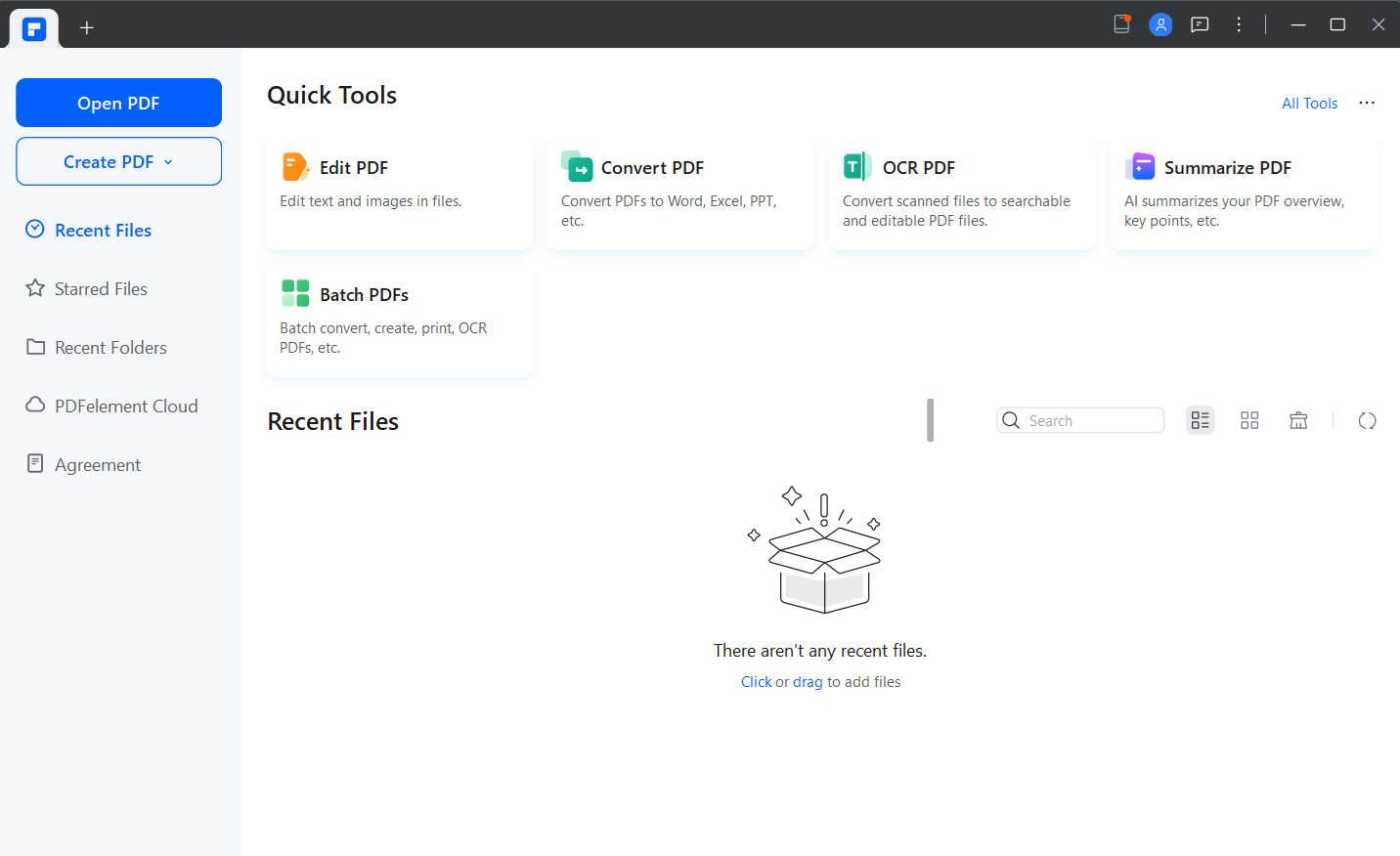The image size is (1400, 856).
Task: Click the purple Summarize PDF icon
Action: tap(1140, 166)
